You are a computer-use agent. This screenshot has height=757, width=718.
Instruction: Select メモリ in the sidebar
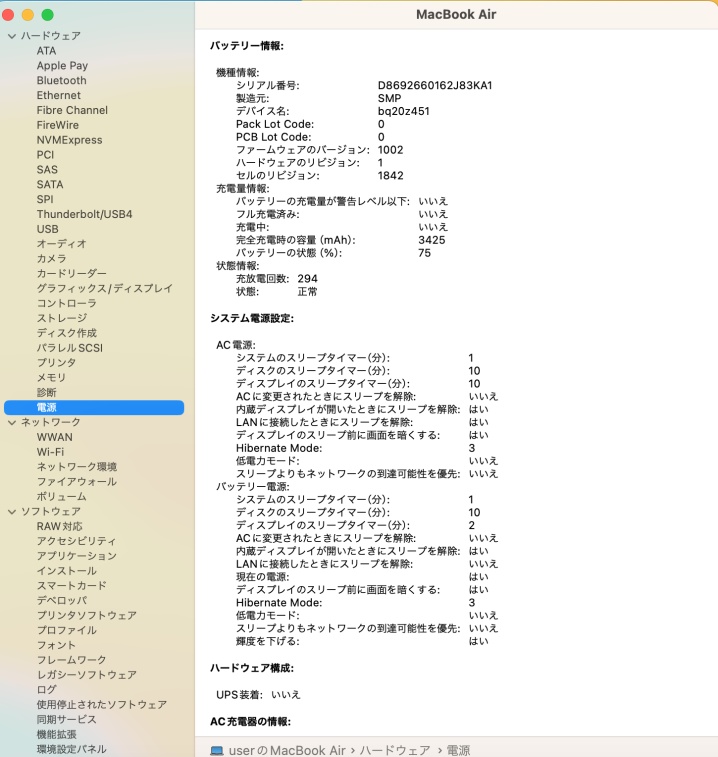(x=51, y=378)
